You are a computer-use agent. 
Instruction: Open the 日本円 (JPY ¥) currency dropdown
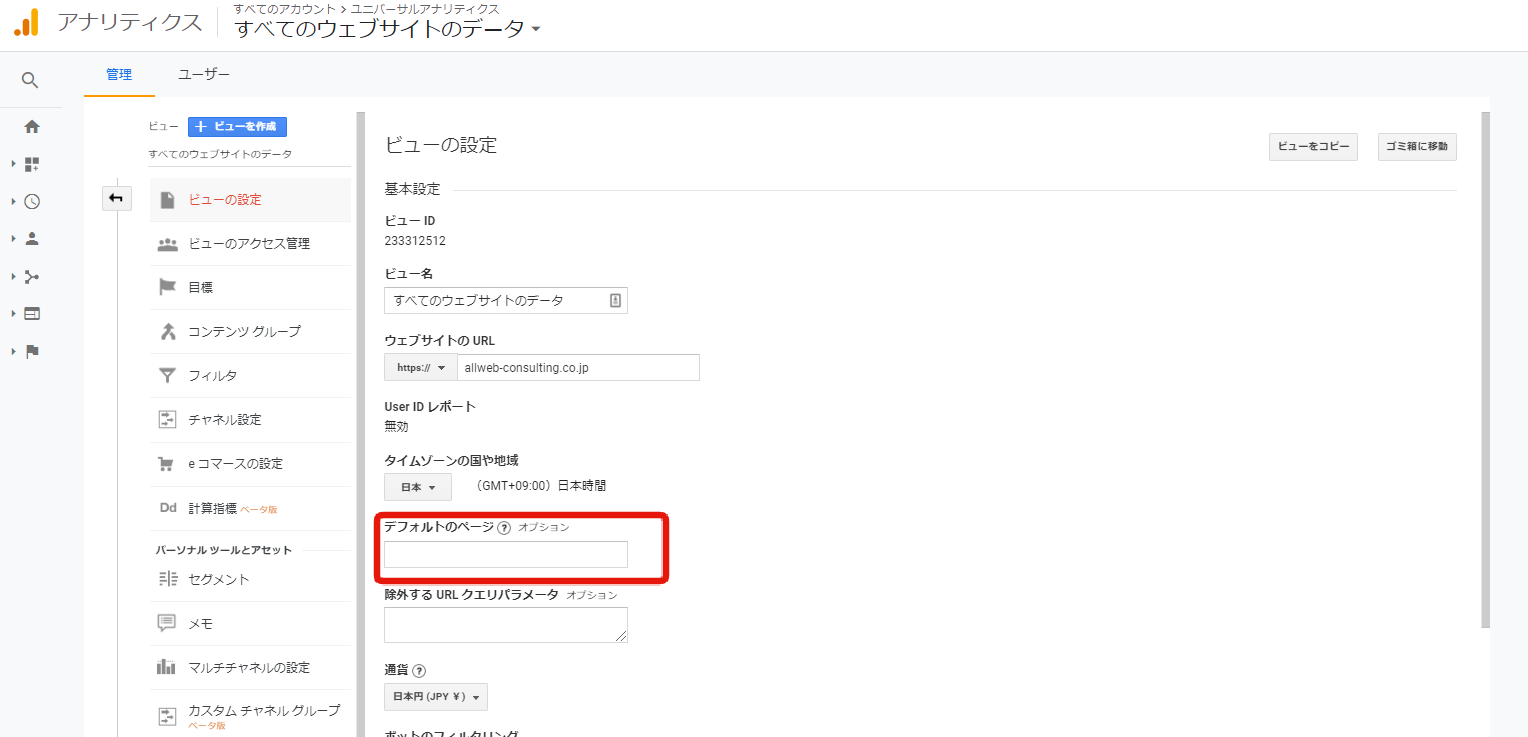436,697
